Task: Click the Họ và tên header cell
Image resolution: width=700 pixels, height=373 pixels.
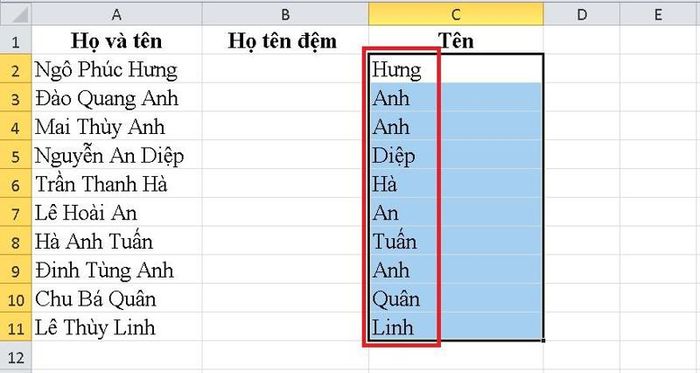Action: pyautogui.click(x=117, y=41)
